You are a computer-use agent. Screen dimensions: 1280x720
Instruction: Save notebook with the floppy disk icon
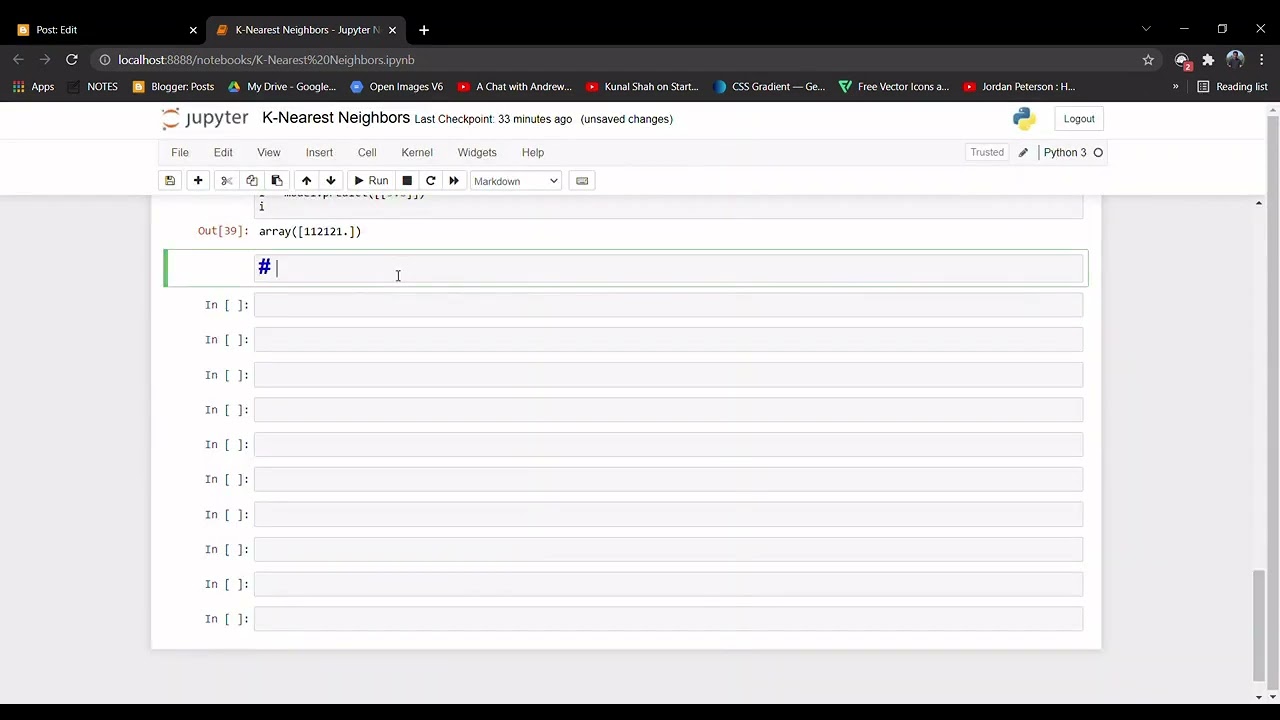(x=170, y=181)
